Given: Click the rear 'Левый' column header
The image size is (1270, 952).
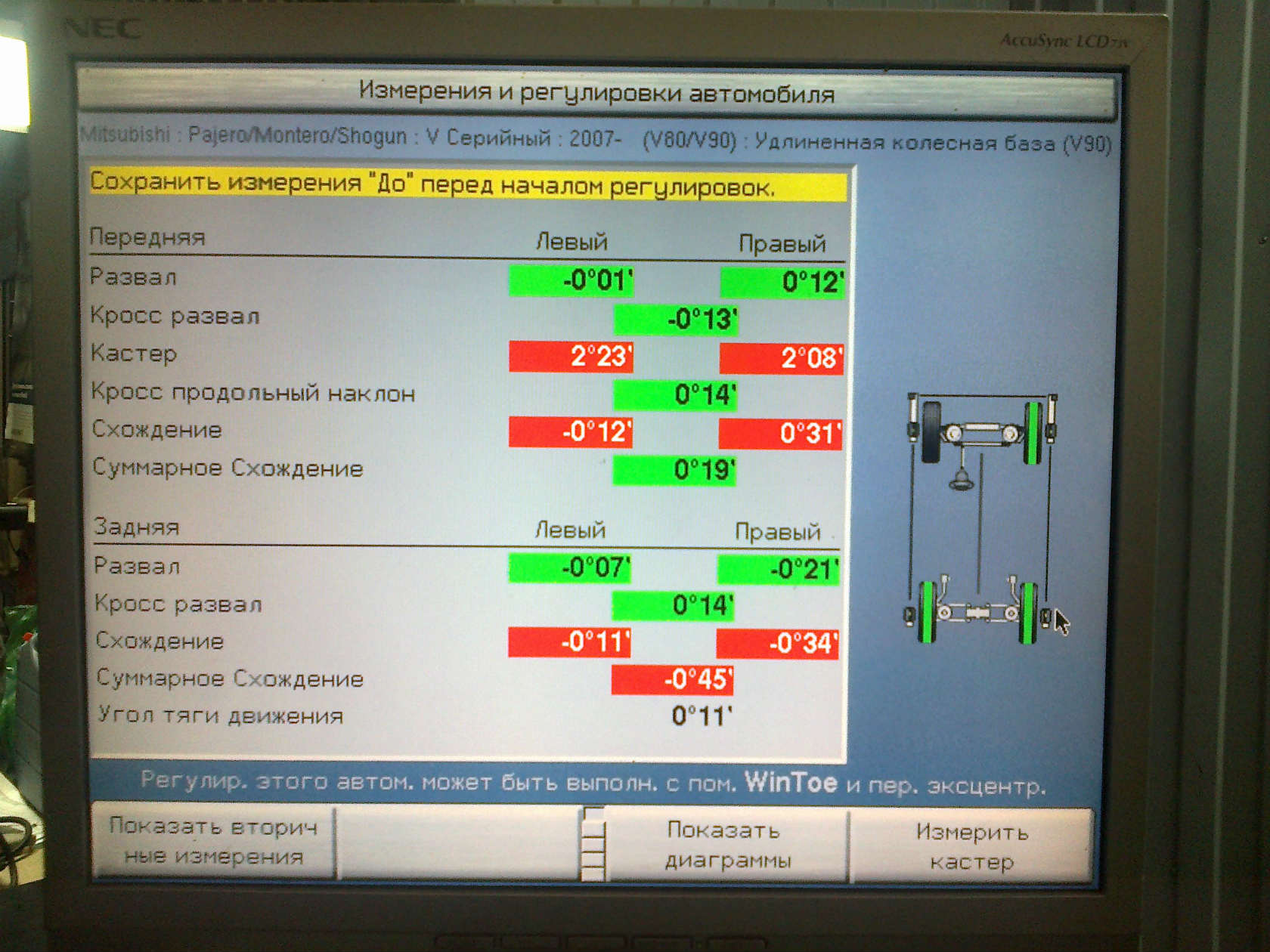Looking at the screenshot, I should click(570, 530).
